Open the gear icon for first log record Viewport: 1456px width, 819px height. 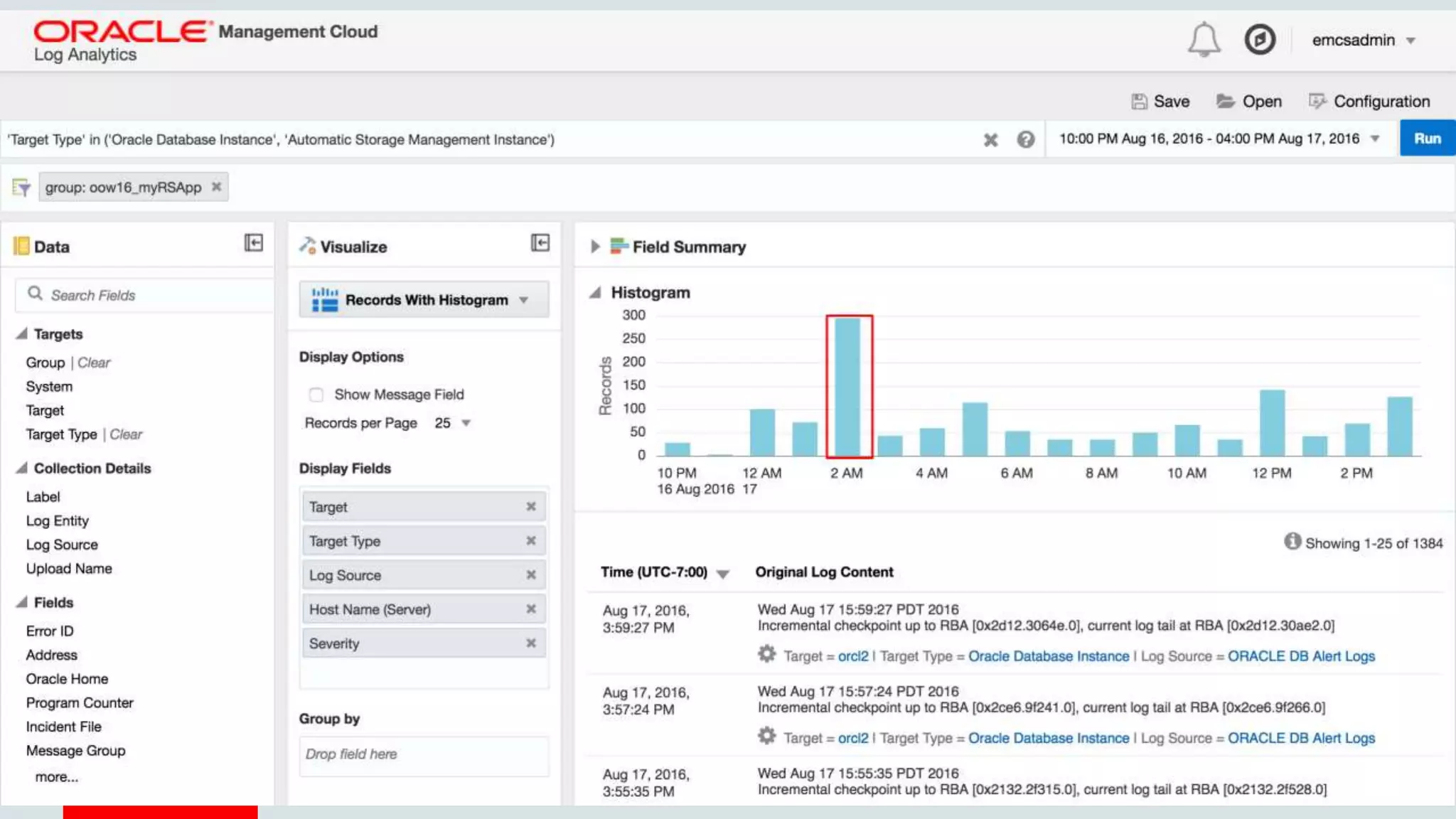766,654
